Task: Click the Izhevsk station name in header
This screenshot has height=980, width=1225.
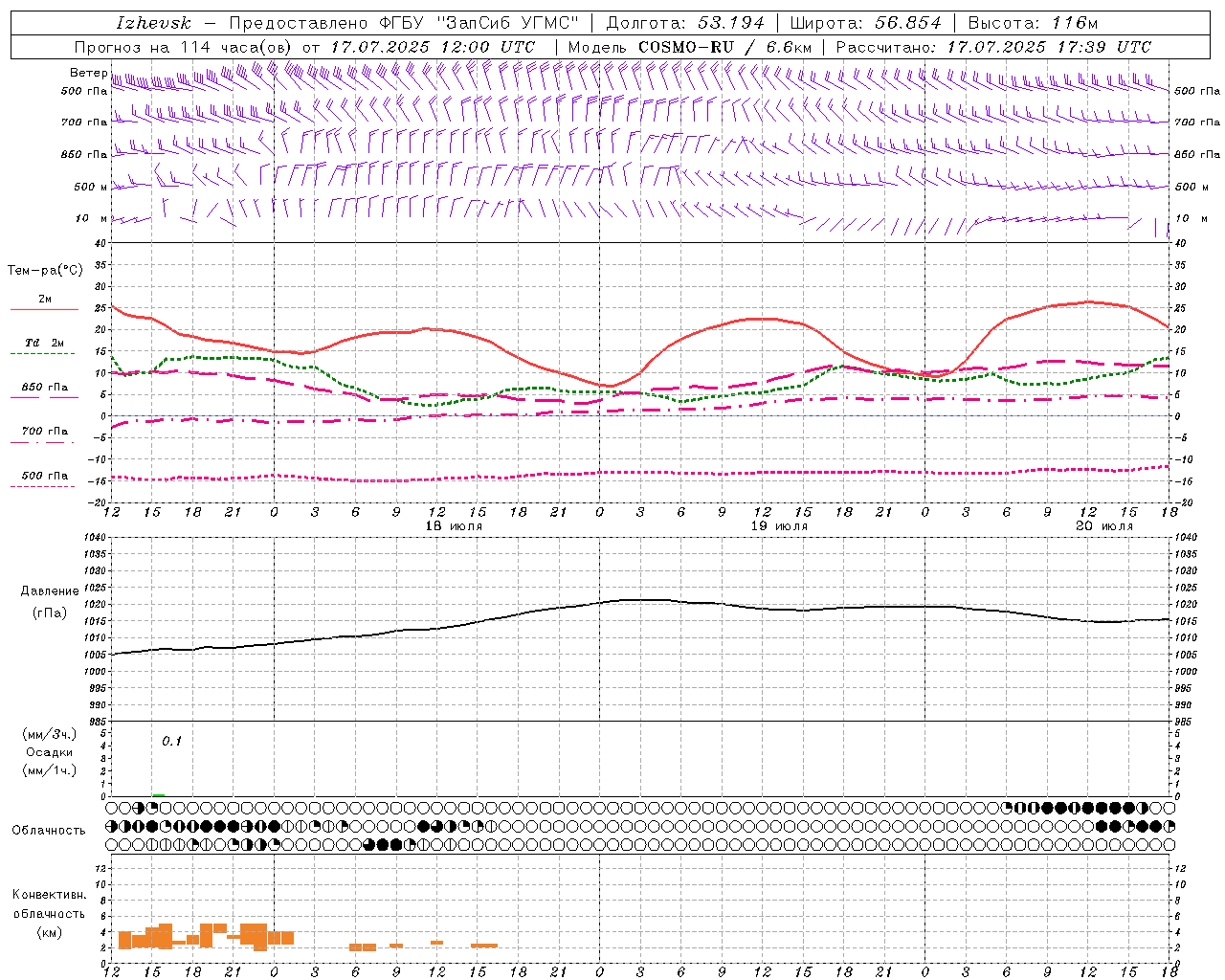Action: point(153,23)
